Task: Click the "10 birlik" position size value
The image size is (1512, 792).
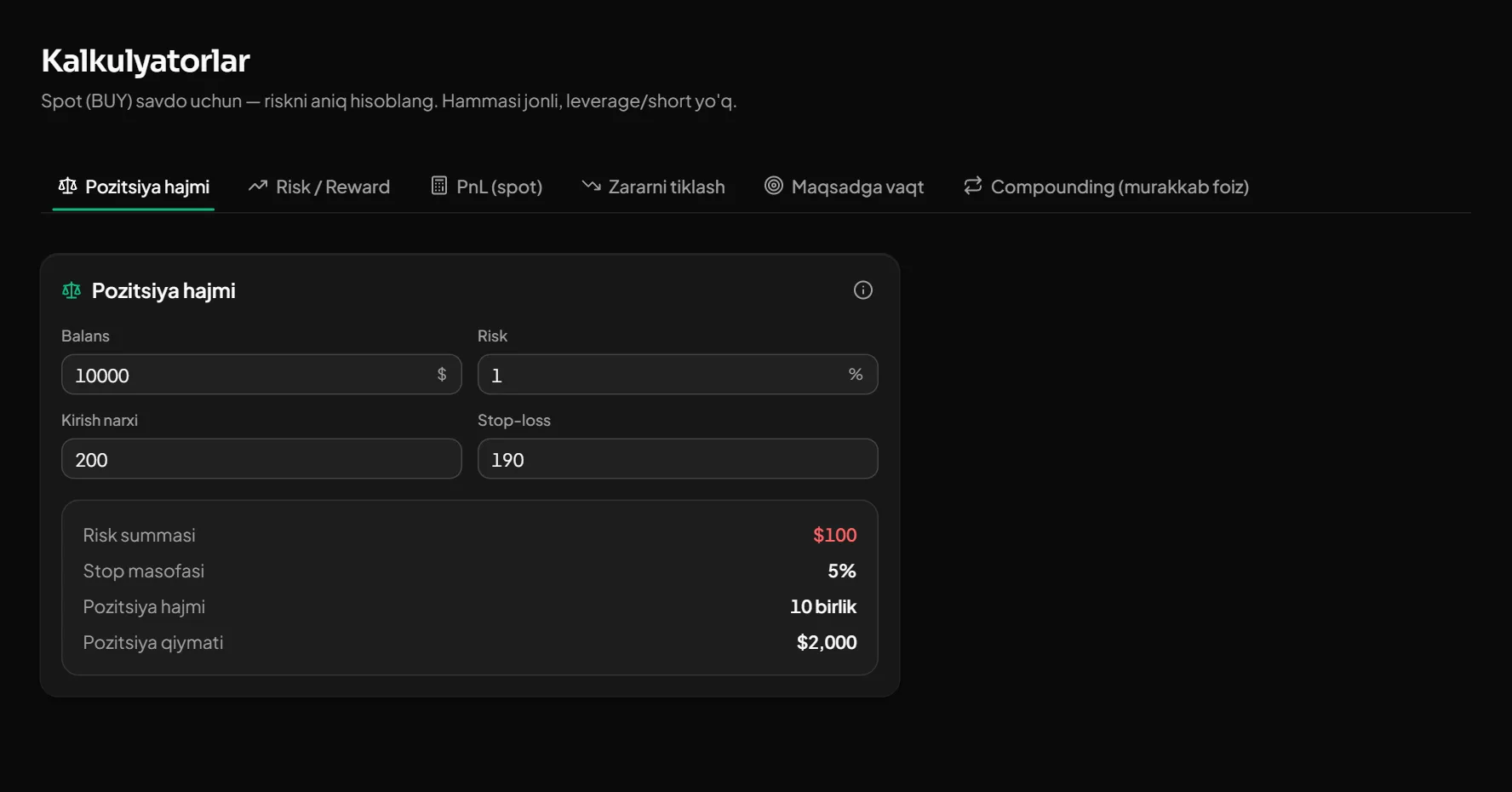Action: click(x=823, y=606)
